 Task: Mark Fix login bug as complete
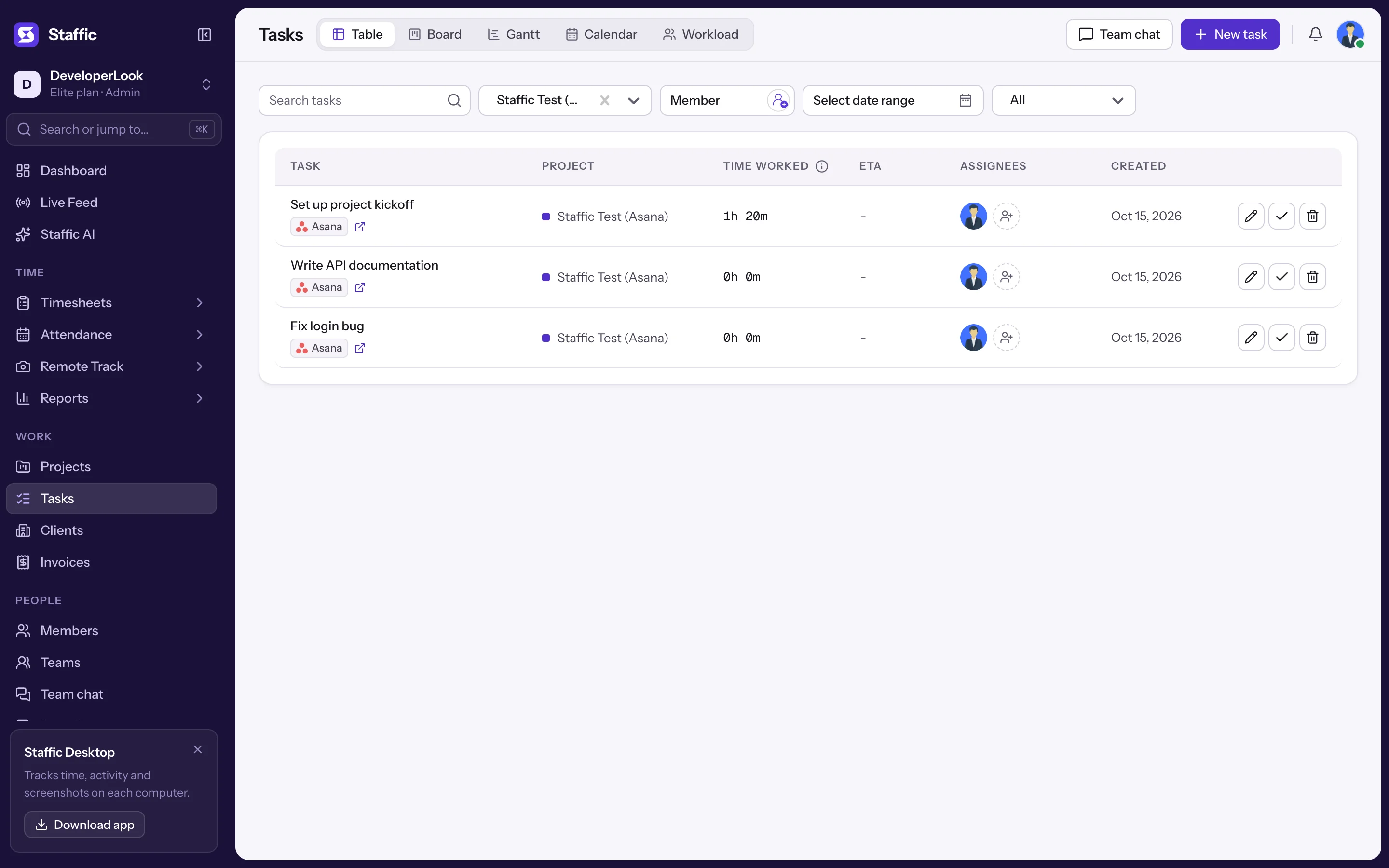(1281, 338)
